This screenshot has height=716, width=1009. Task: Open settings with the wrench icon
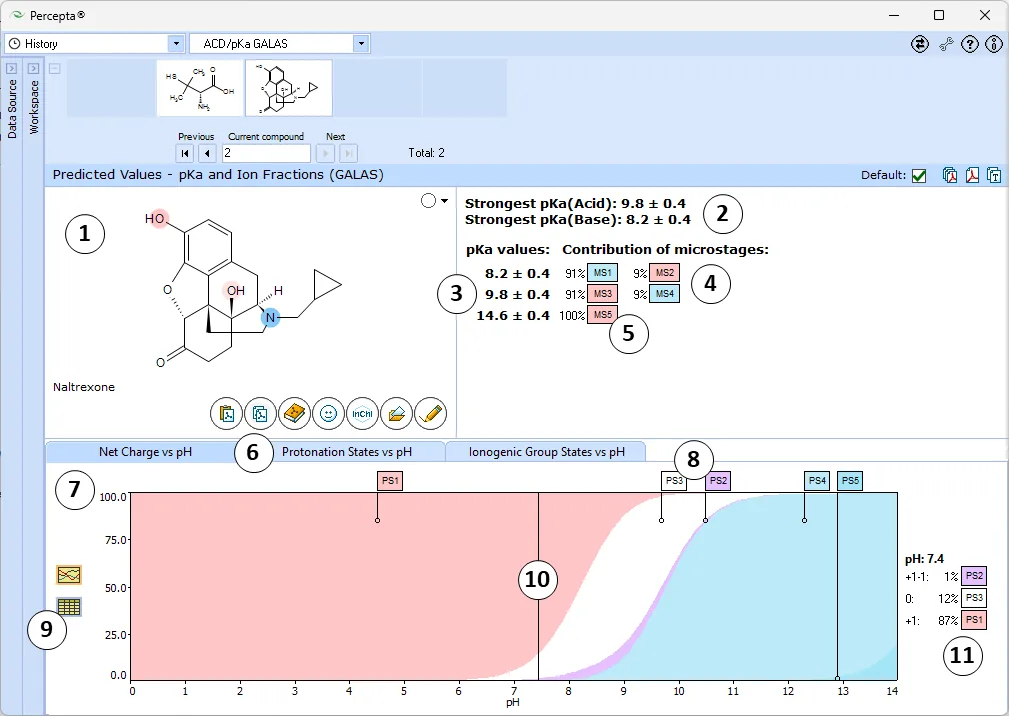point(945,44)
